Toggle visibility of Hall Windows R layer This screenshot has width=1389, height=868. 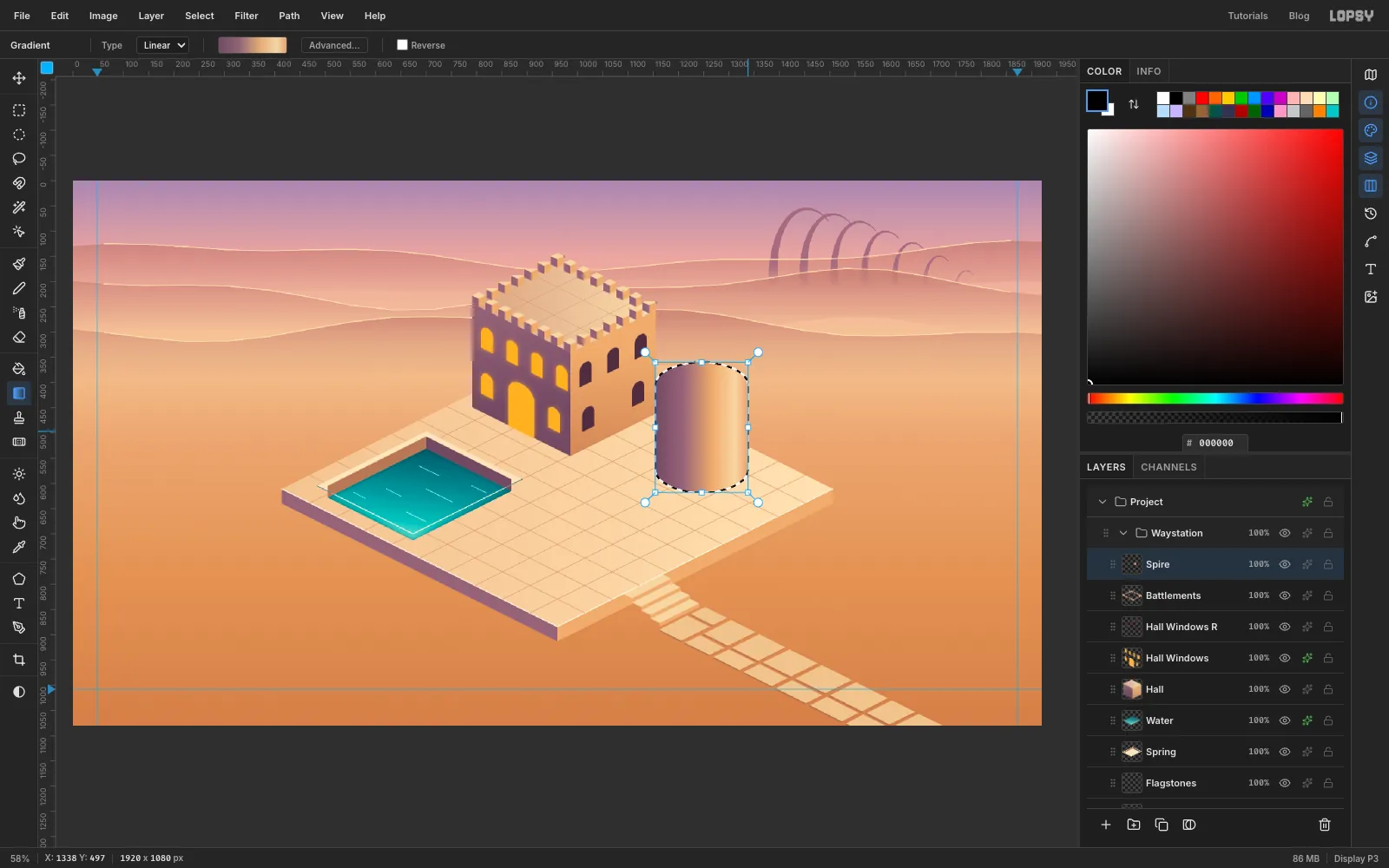click(x=1285, y=627)
